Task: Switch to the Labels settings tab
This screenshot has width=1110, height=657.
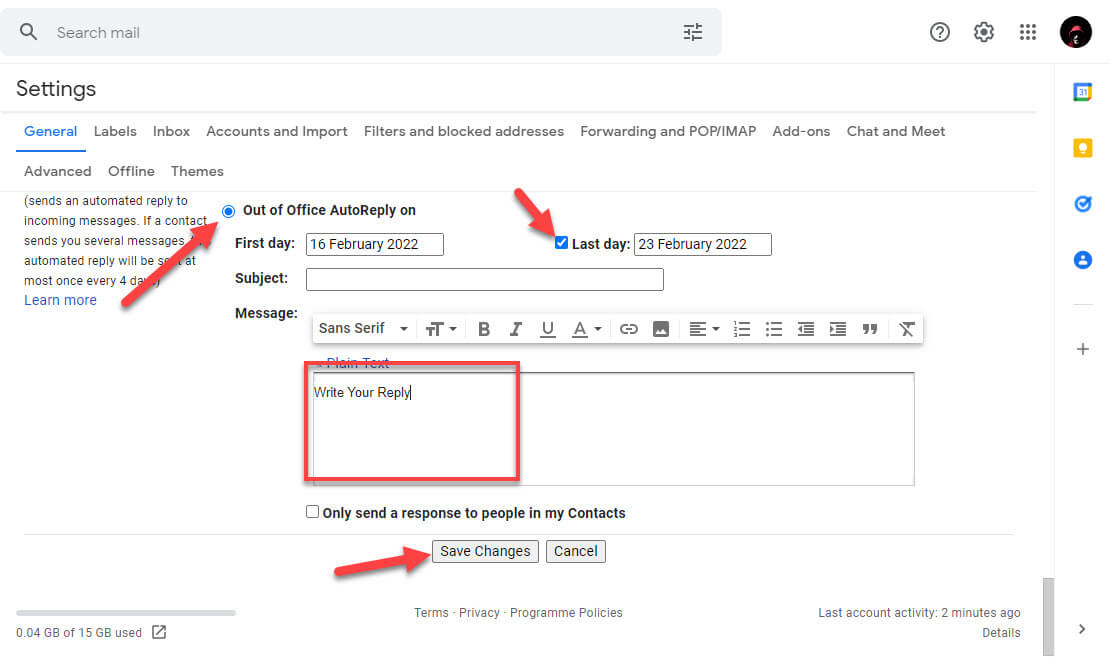Action: tap(115, 131)
